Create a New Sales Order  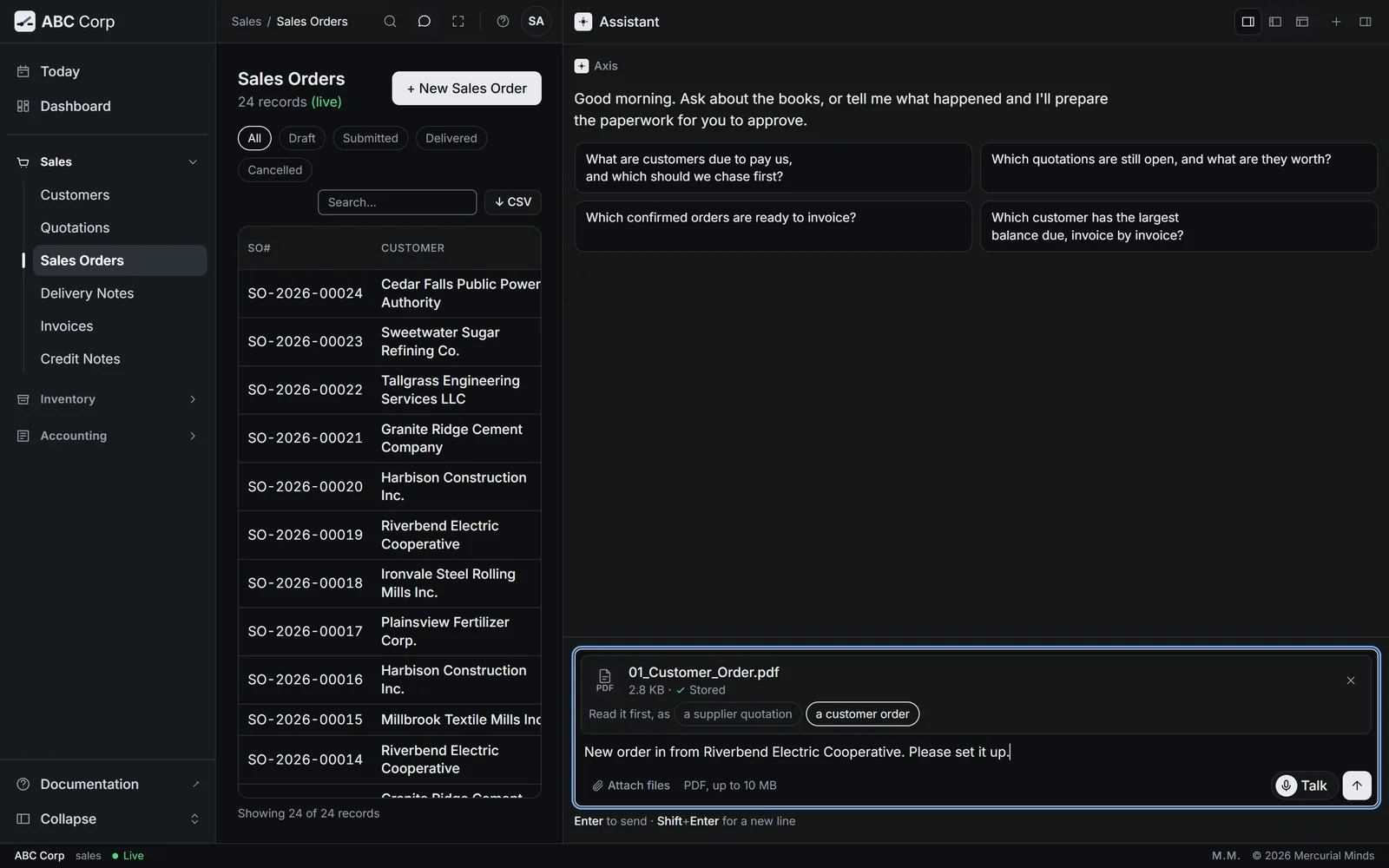tap(466, 89)
